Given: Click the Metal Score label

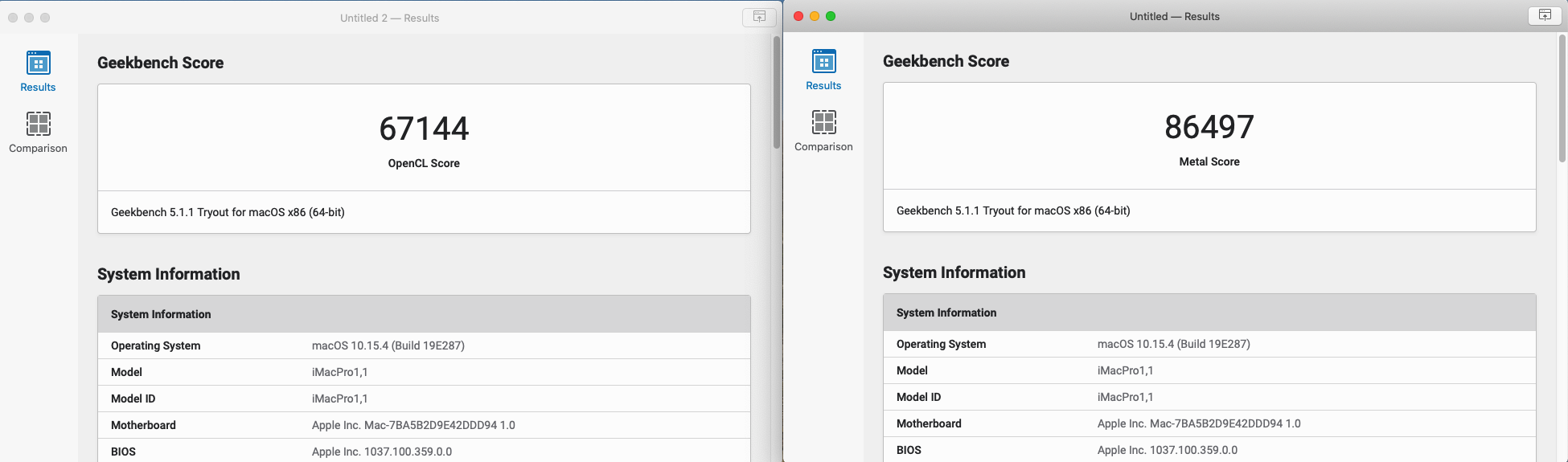Looking at the screenshot, I should point(1209,161).
